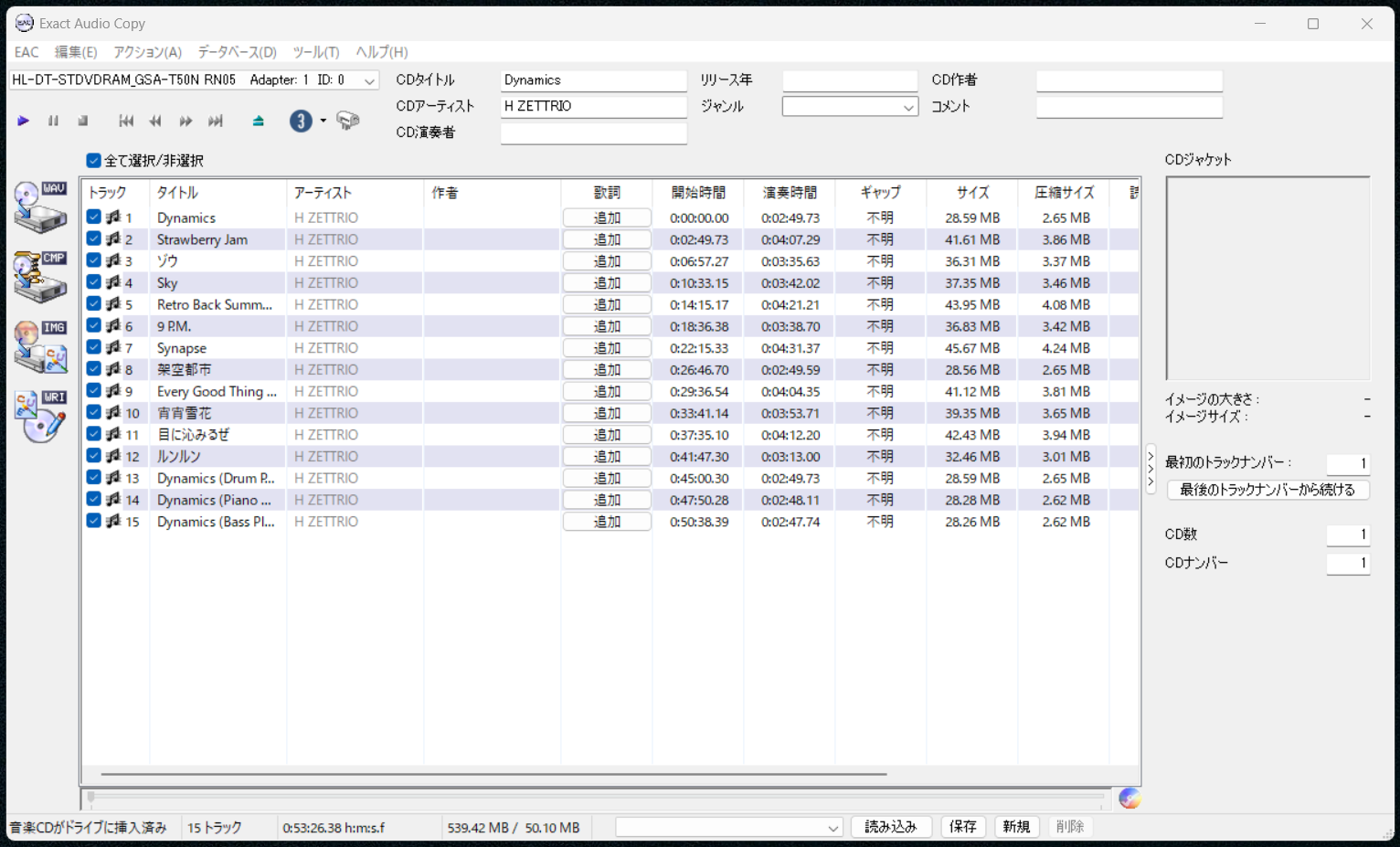This screenshot has width=1400, height=847.
Task: Open the 編集(E) menu
Action: tap(76, 52)
